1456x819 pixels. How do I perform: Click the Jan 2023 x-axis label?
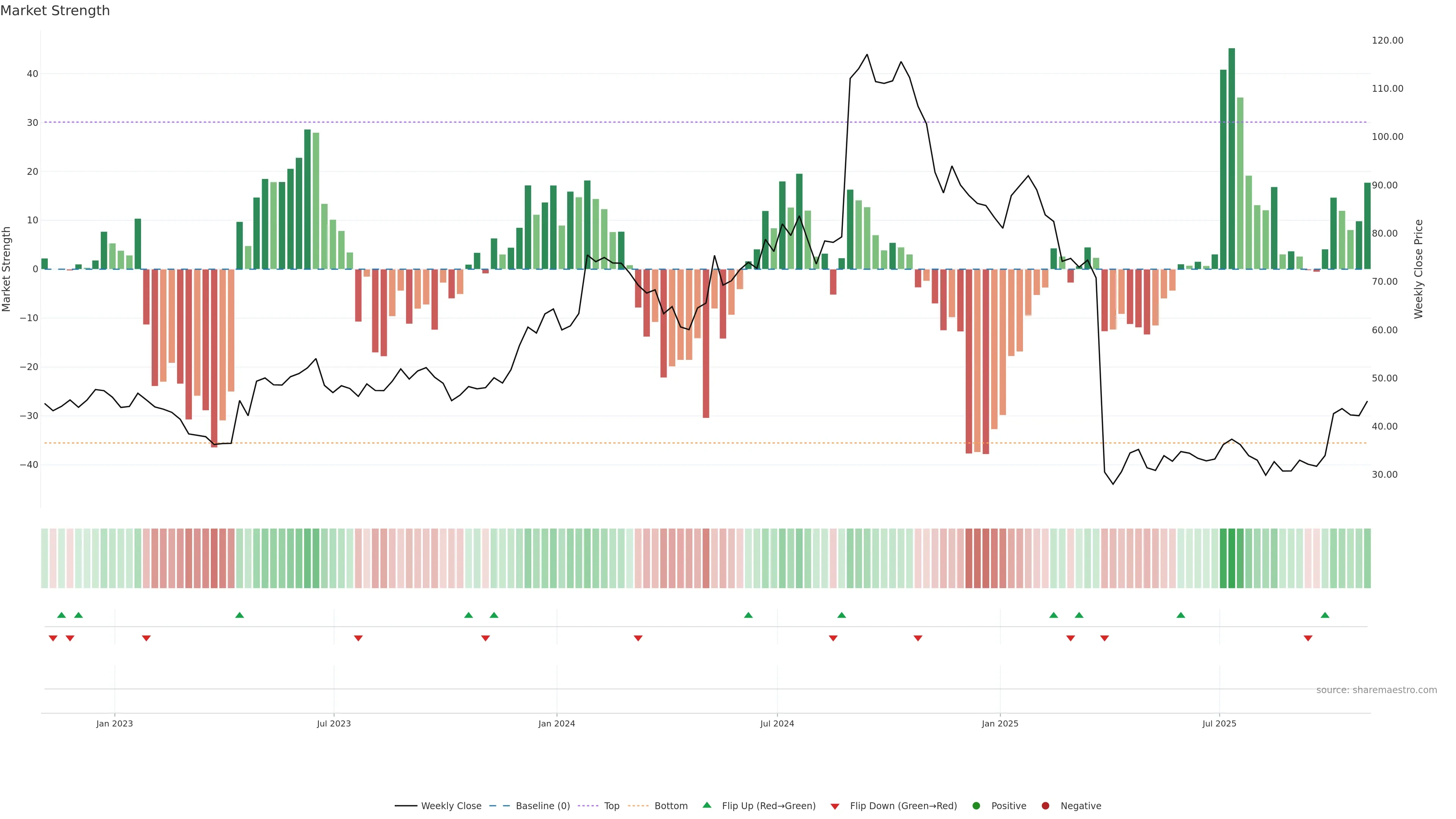point(114,723)
